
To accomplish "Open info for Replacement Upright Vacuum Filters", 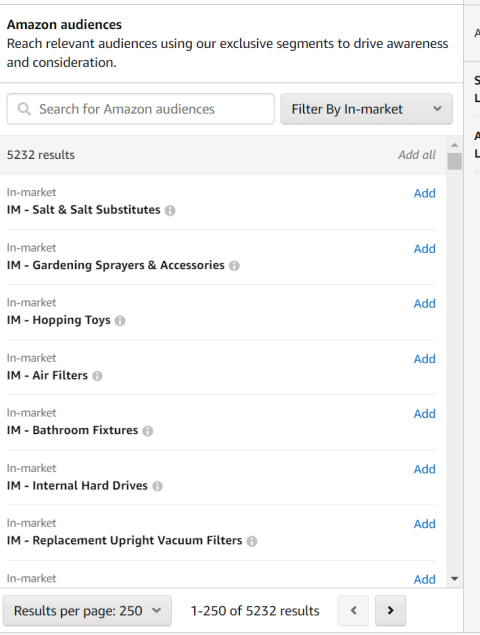I will pyautogui.click(x=252, y=541).
